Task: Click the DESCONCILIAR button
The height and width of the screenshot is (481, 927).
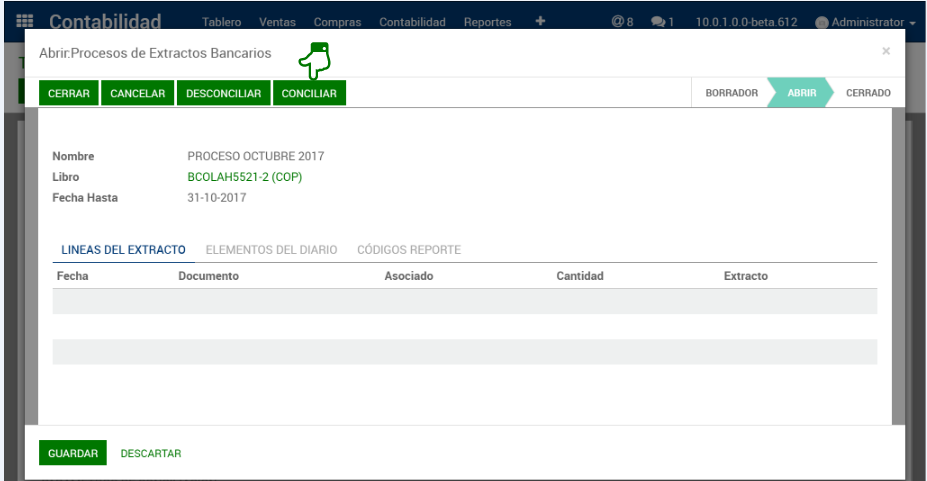Action: (x=223, y=94)
